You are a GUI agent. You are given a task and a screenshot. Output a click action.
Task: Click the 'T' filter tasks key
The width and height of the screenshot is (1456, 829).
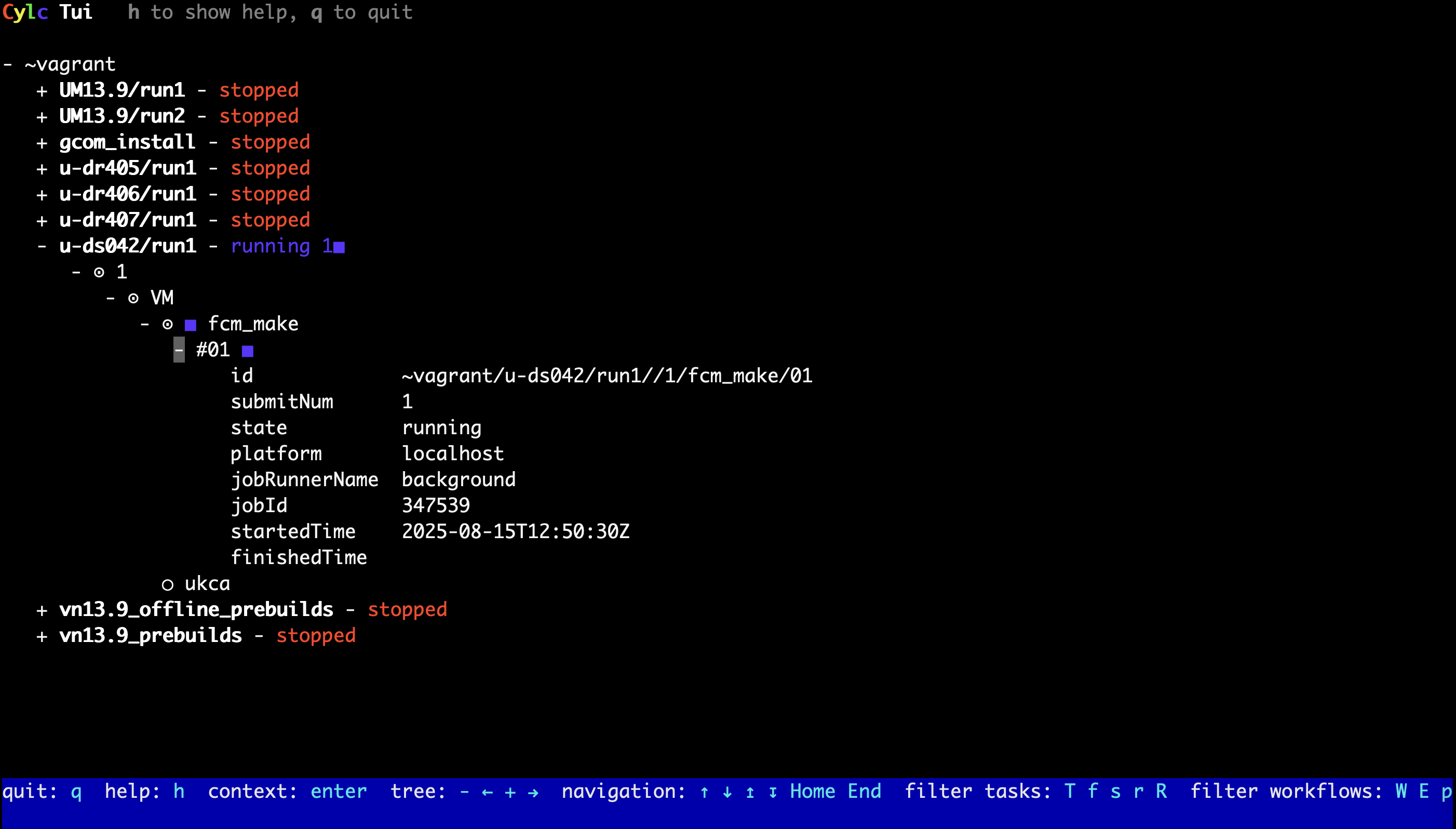1070,792
